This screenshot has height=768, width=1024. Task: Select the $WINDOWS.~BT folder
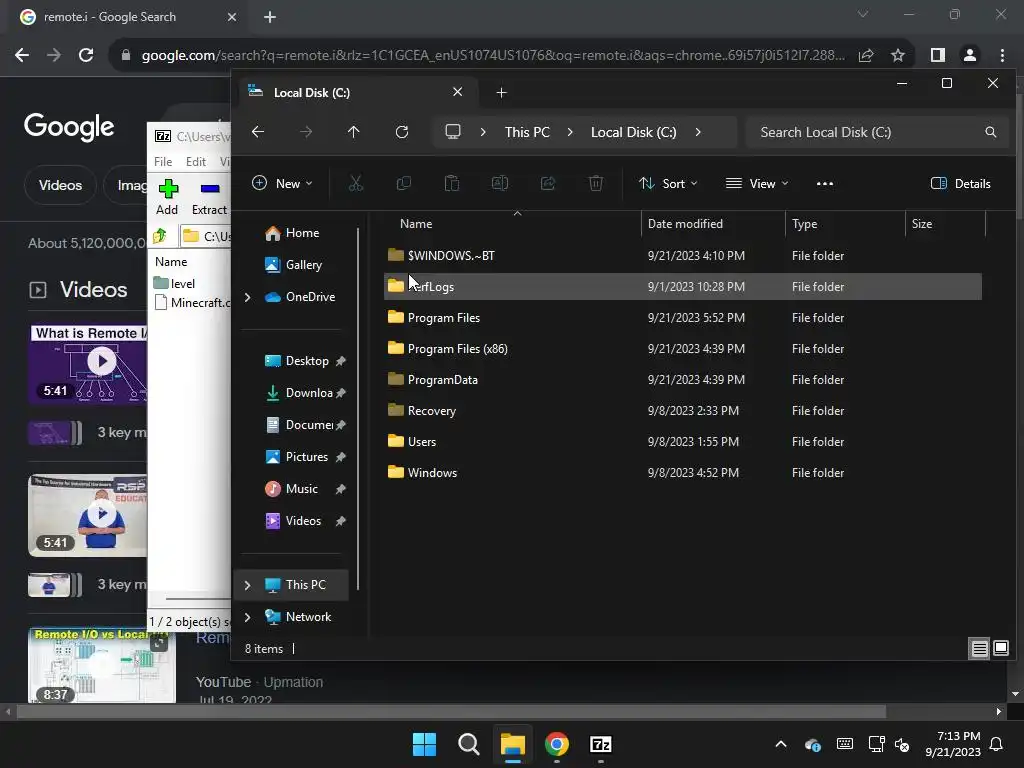point(682,255)
